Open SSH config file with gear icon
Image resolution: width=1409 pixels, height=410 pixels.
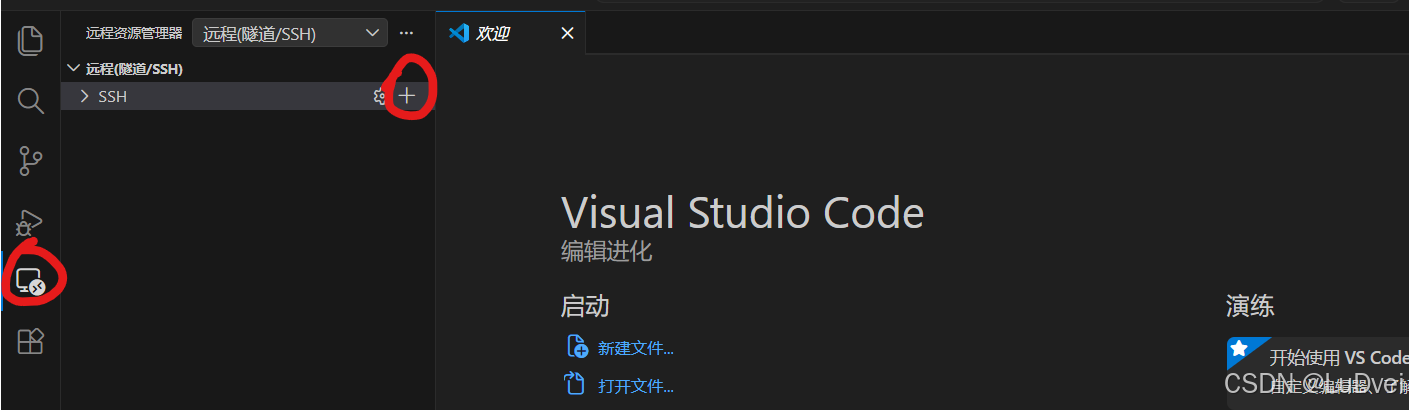coord(379,96)
